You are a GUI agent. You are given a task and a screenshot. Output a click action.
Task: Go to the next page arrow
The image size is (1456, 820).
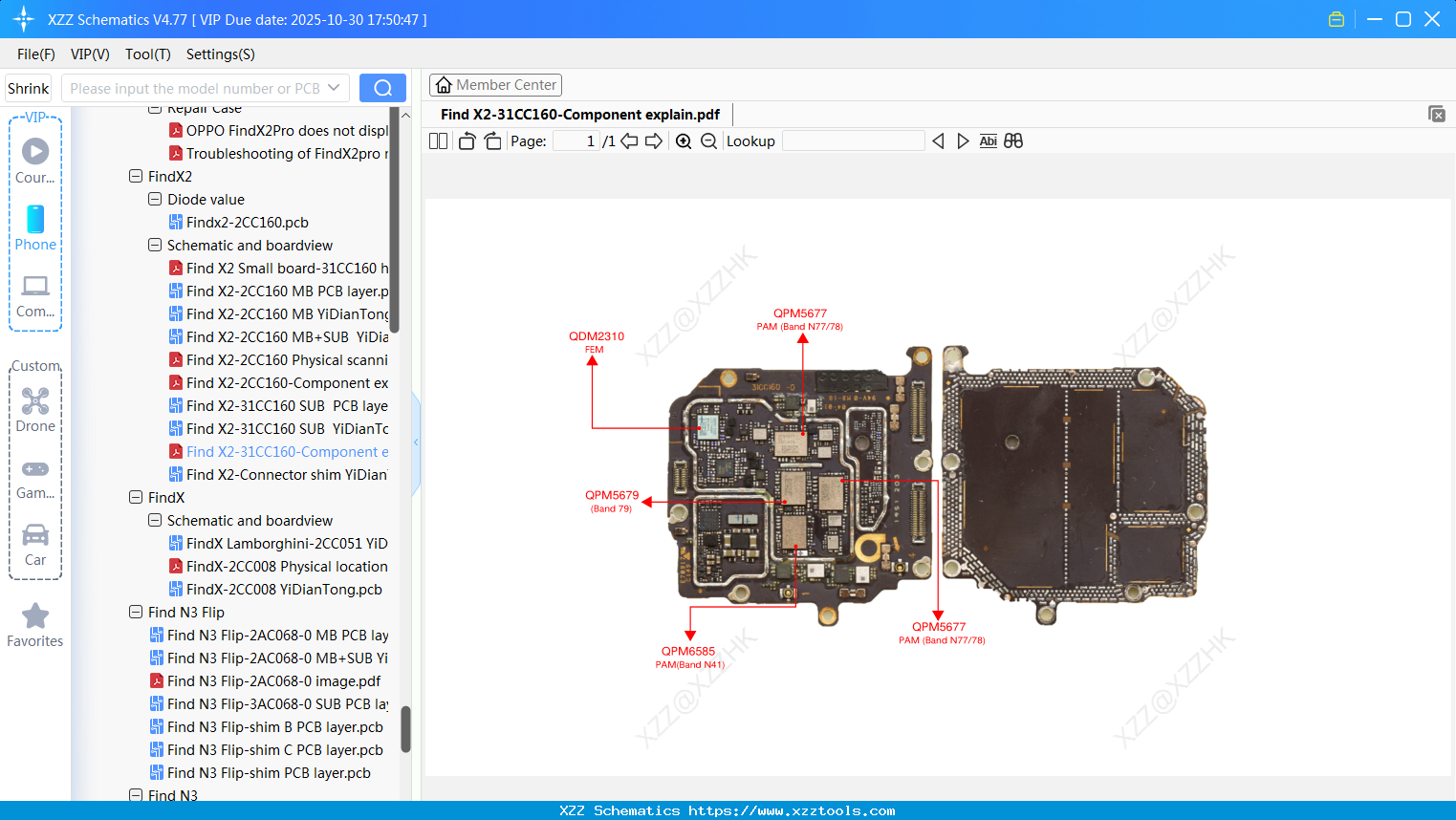(x=653, y=140)
